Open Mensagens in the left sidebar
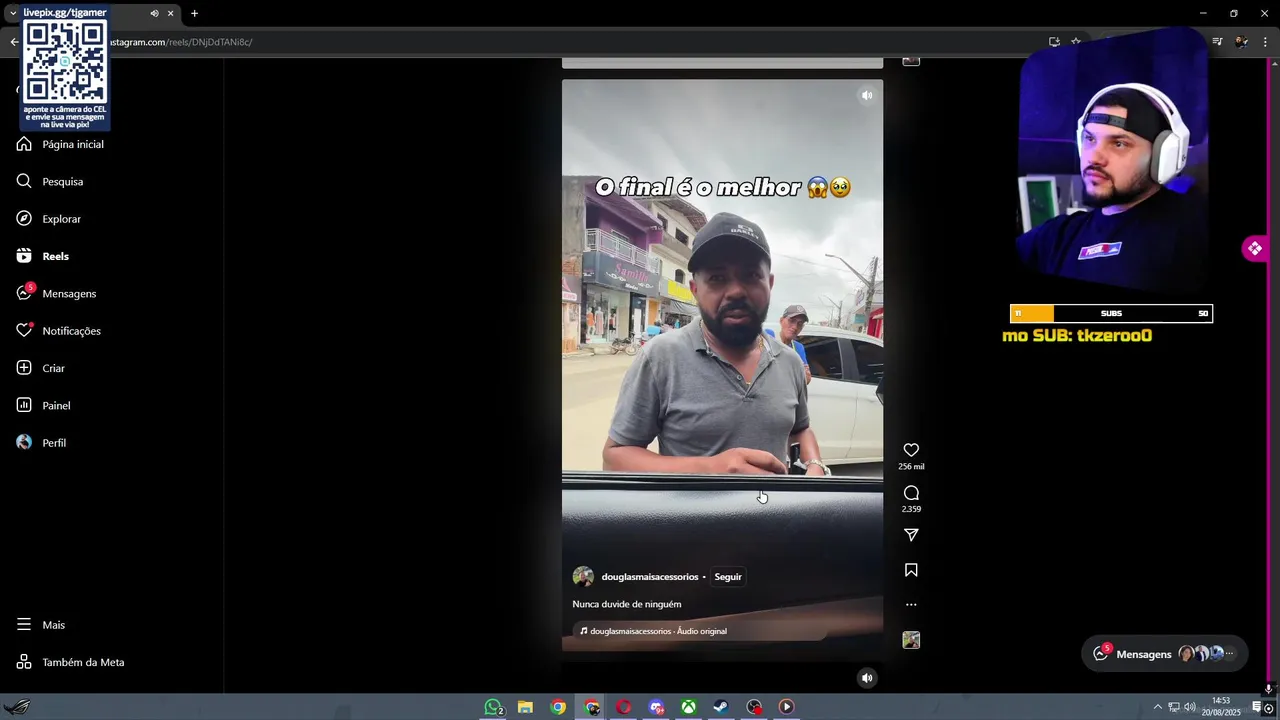This screenshot has height=720, width=1280. click(57, 293)
